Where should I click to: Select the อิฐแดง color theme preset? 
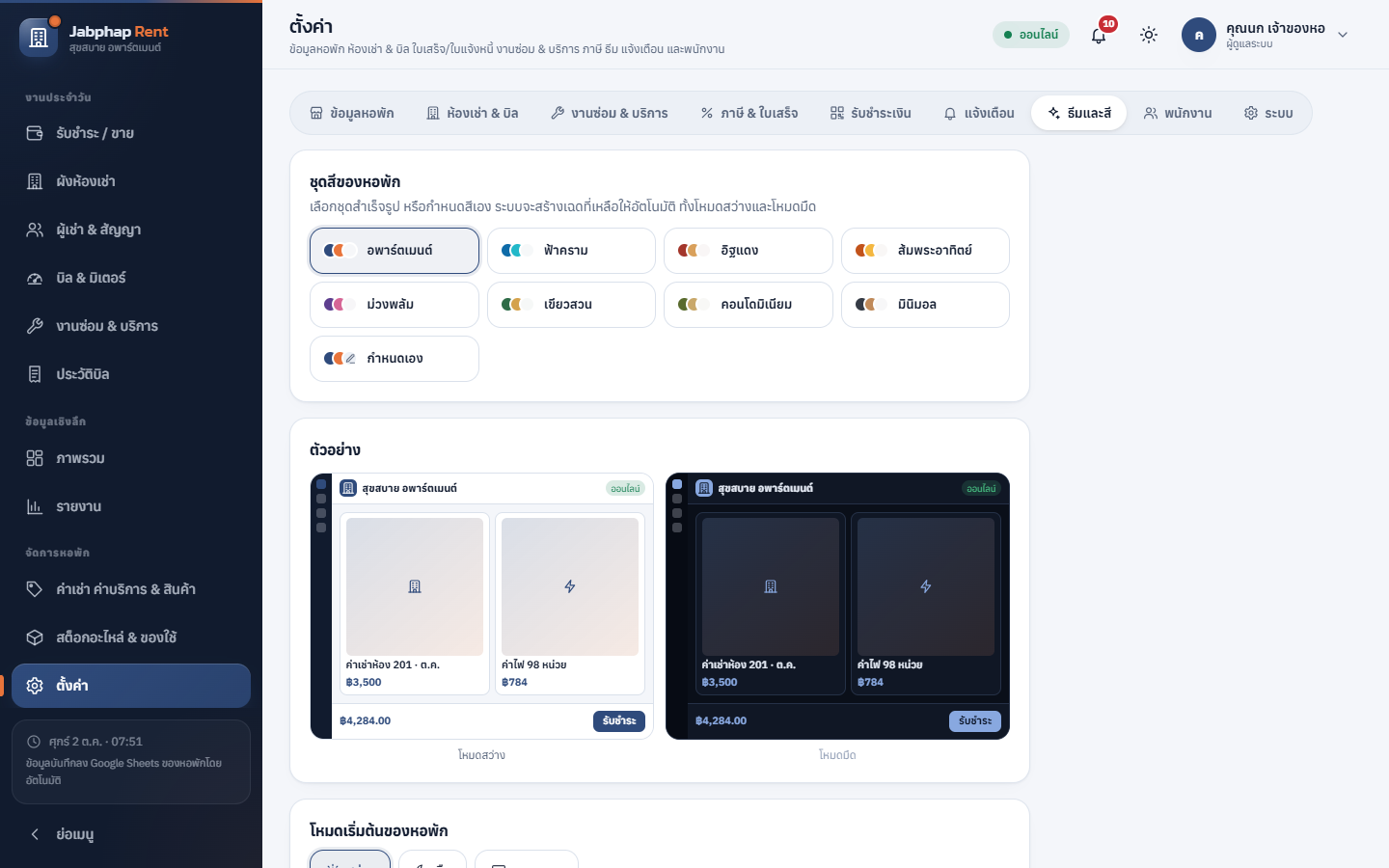749,251
